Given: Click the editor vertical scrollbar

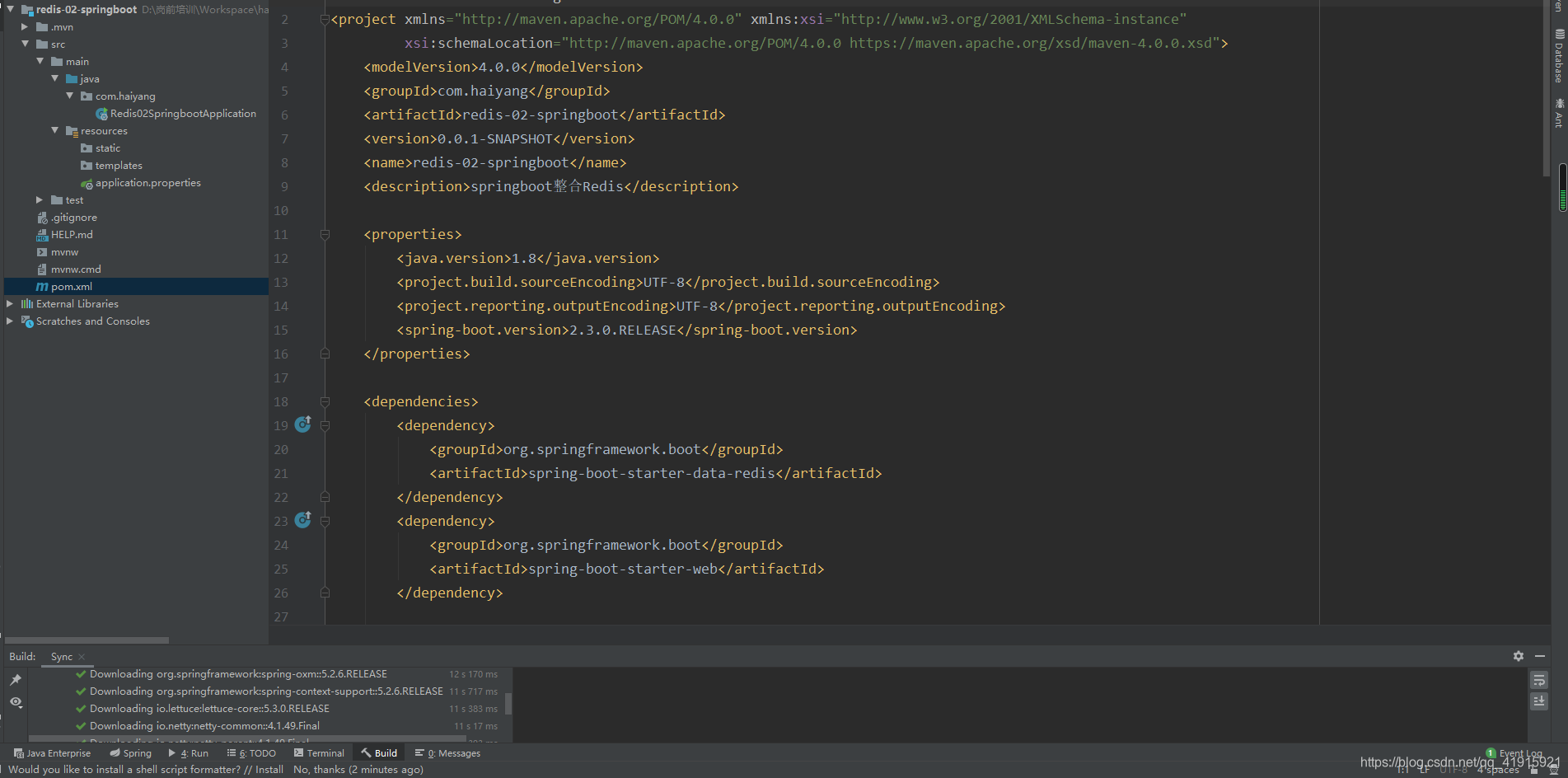Looking at the screenshot, I should 1546,89.
